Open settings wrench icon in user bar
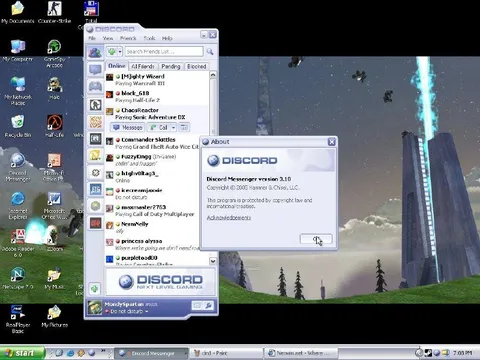The image size is (480, 360). pyautogui.click(x=208, y=305)
